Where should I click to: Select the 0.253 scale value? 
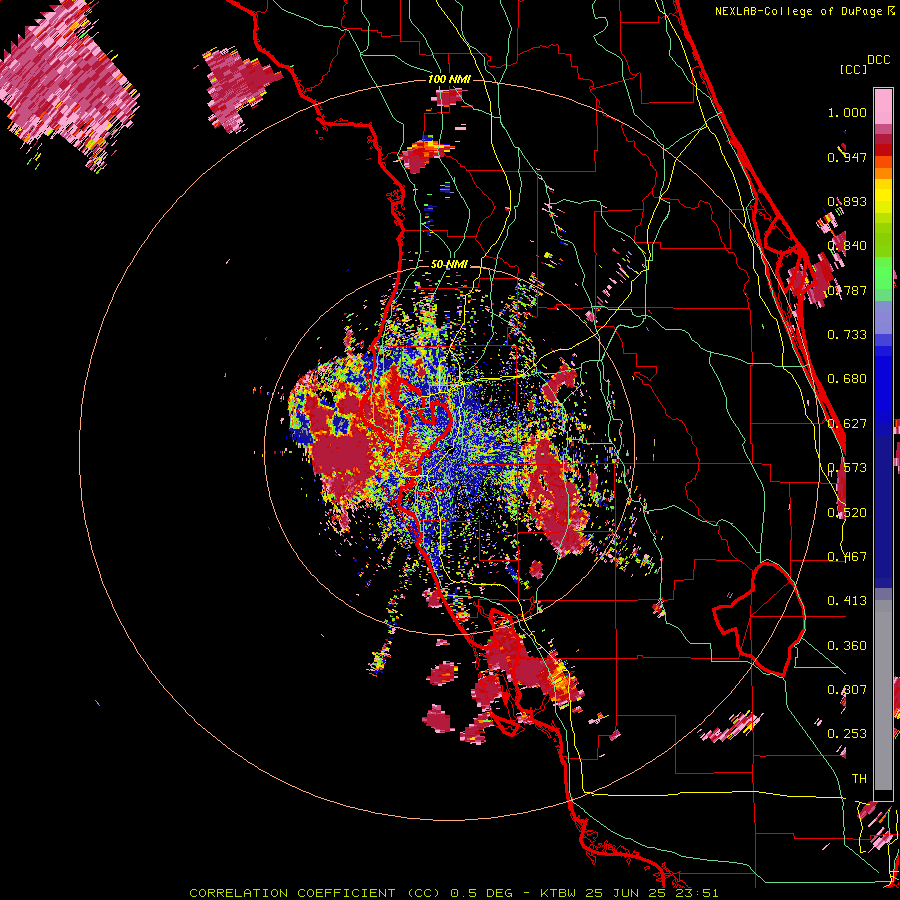point(847,734)
